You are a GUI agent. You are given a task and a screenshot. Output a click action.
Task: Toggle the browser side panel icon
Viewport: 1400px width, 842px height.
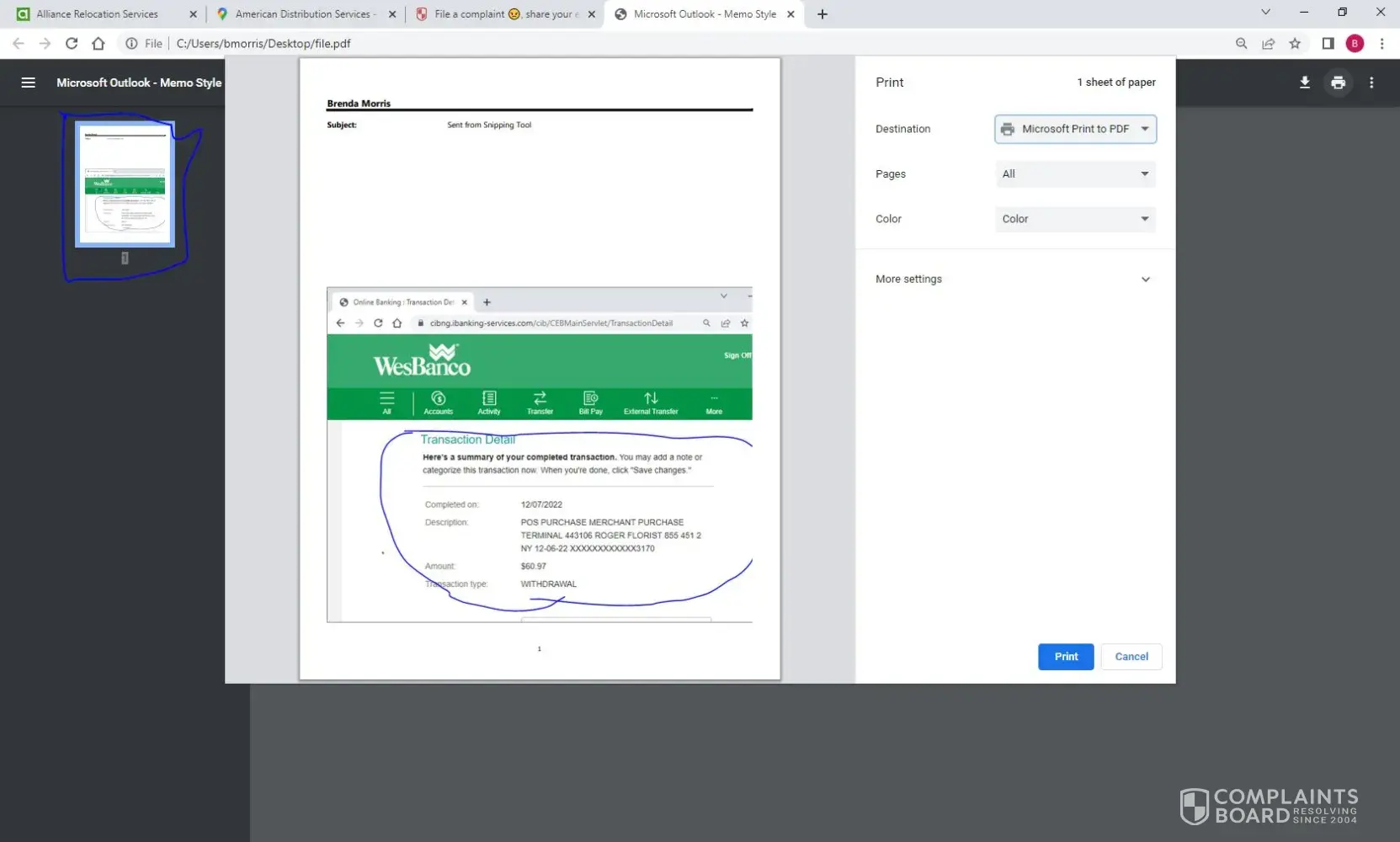1328,44
